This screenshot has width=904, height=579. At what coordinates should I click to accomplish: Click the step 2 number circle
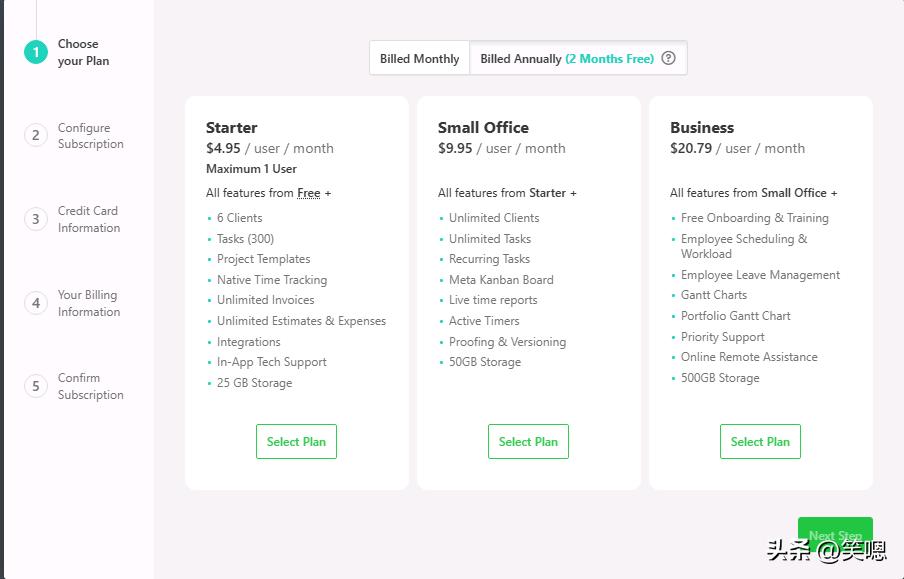coord(36,135)
